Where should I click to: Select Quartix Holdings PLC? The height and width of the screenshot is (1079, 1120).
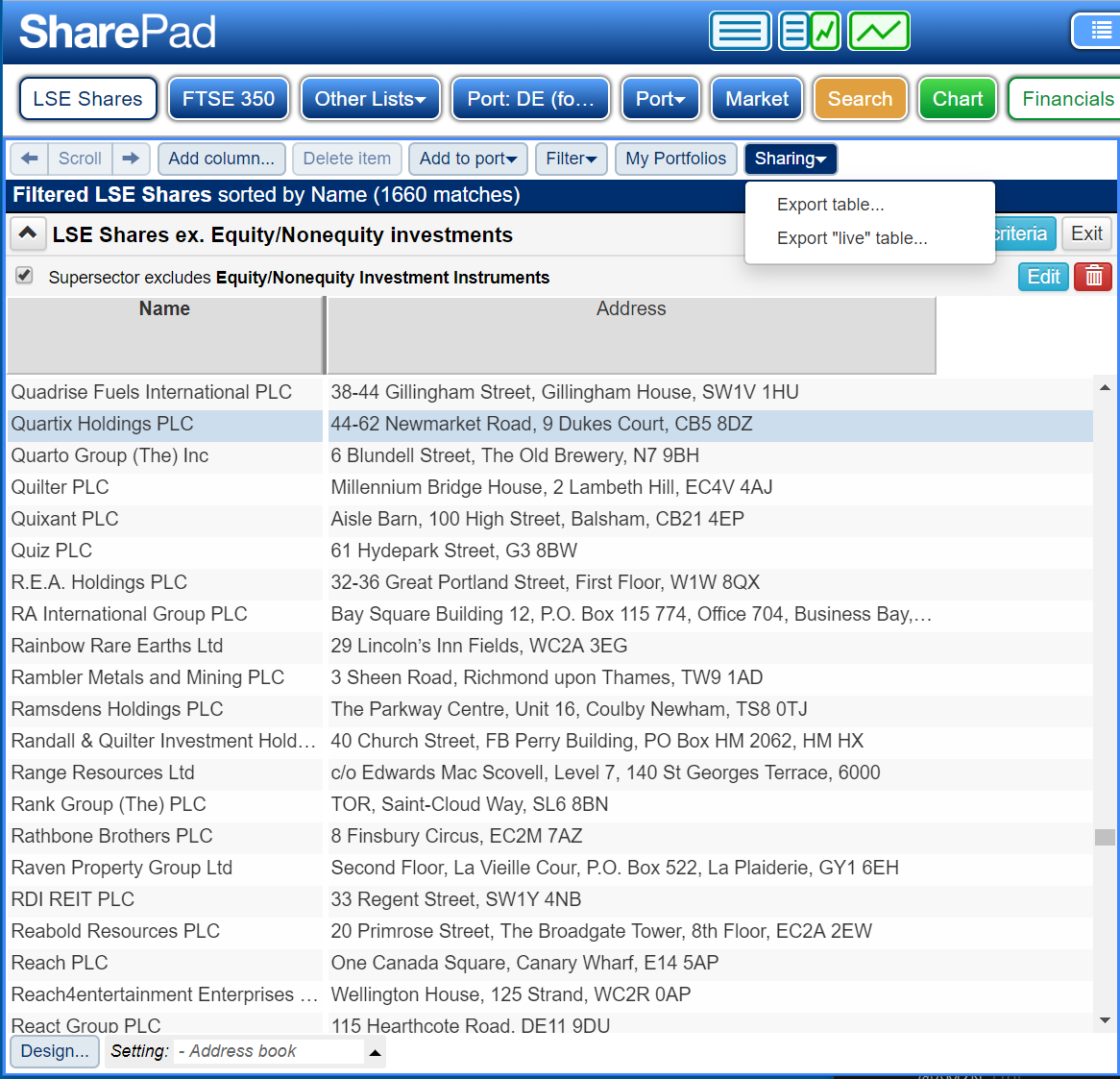[x=550, y=424]
